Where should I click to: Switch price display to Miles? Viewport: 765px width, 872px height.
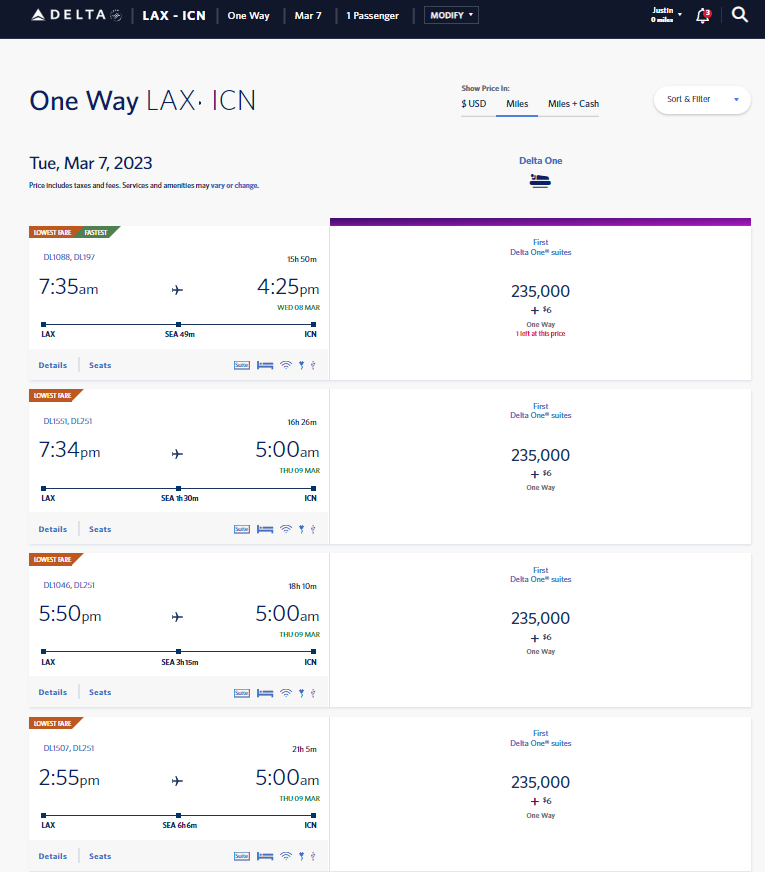[x=516, y=103]
